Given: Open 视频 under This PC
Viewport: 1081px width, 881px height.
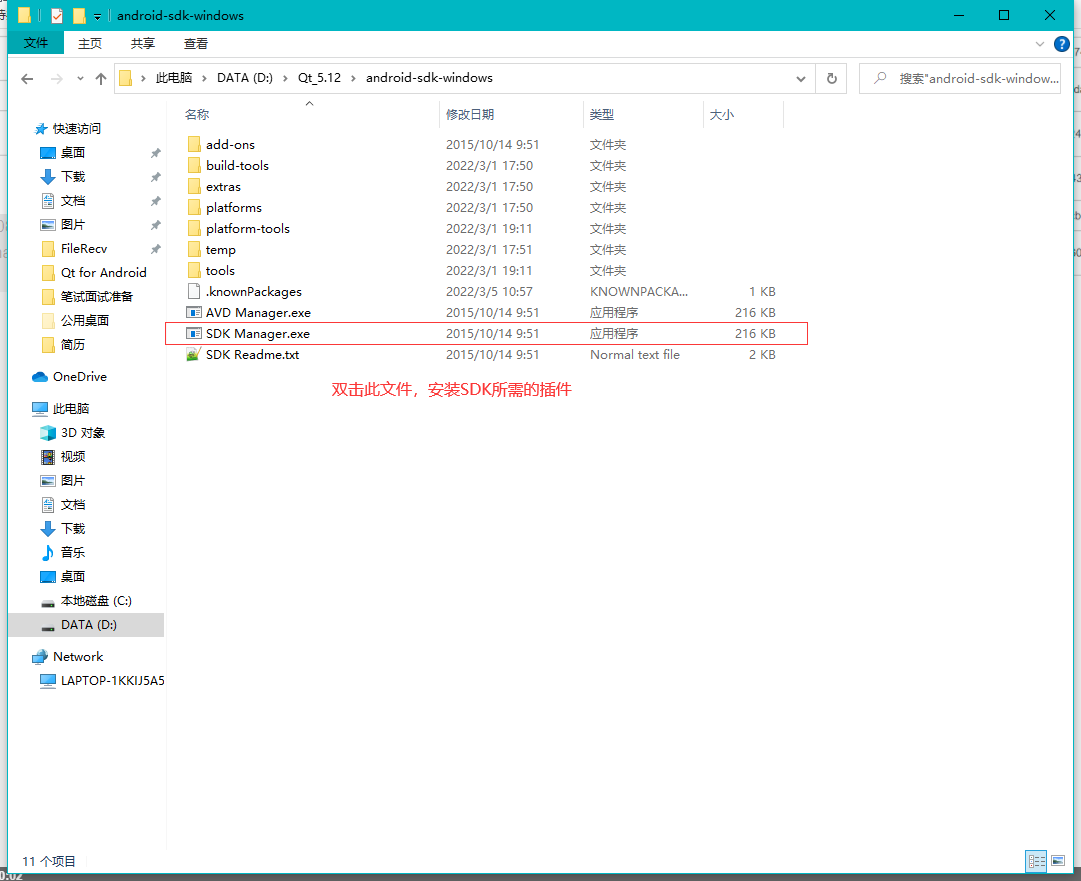Looking at the screenshot, I should (72, 456).
